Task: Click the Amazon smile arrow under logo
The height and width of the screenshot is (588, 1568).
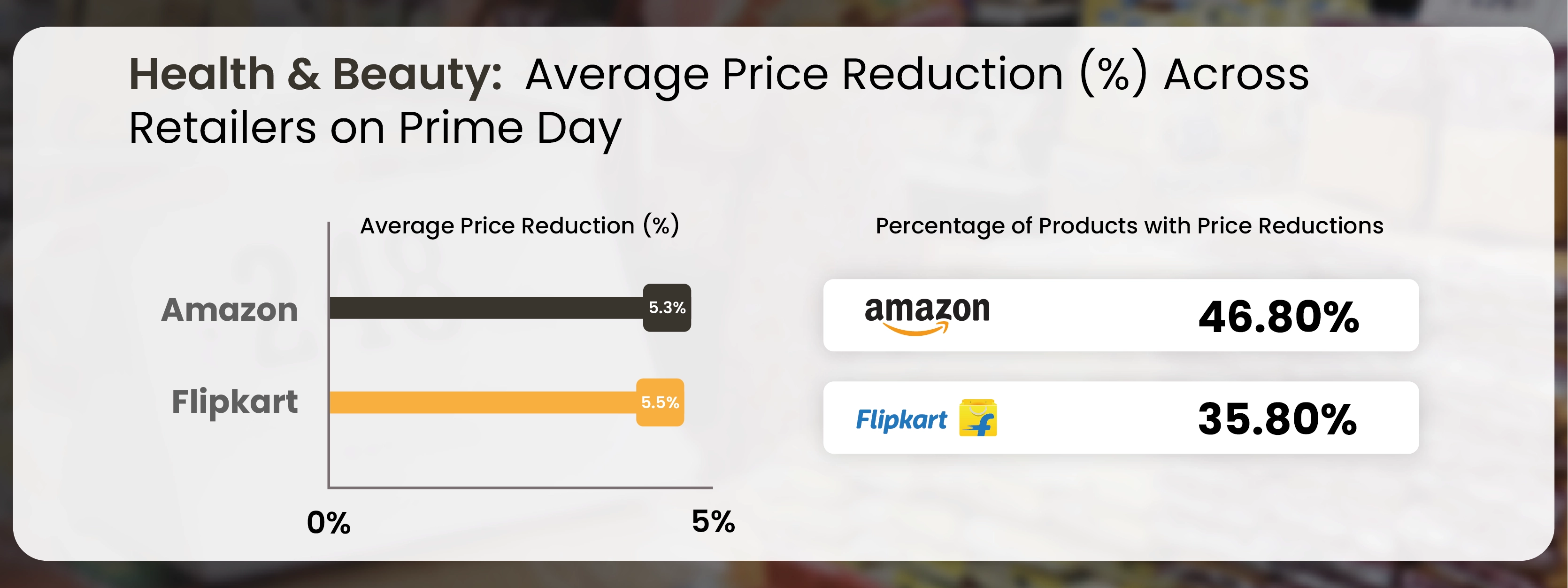Action: [x=915, y=330]
